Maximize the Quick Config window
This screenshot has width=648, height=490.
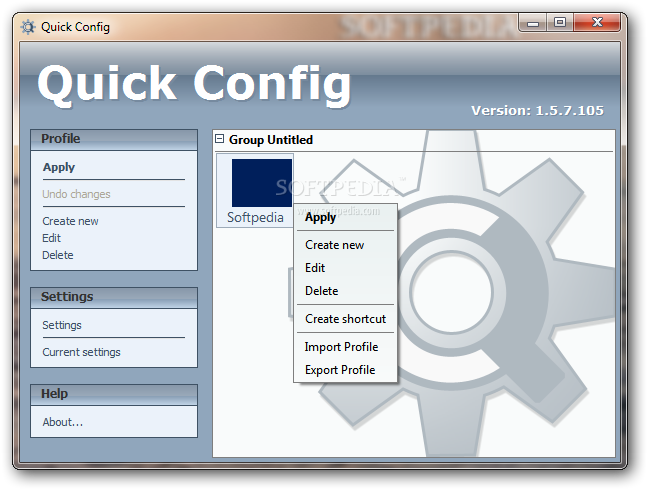[x=560, y=22]
